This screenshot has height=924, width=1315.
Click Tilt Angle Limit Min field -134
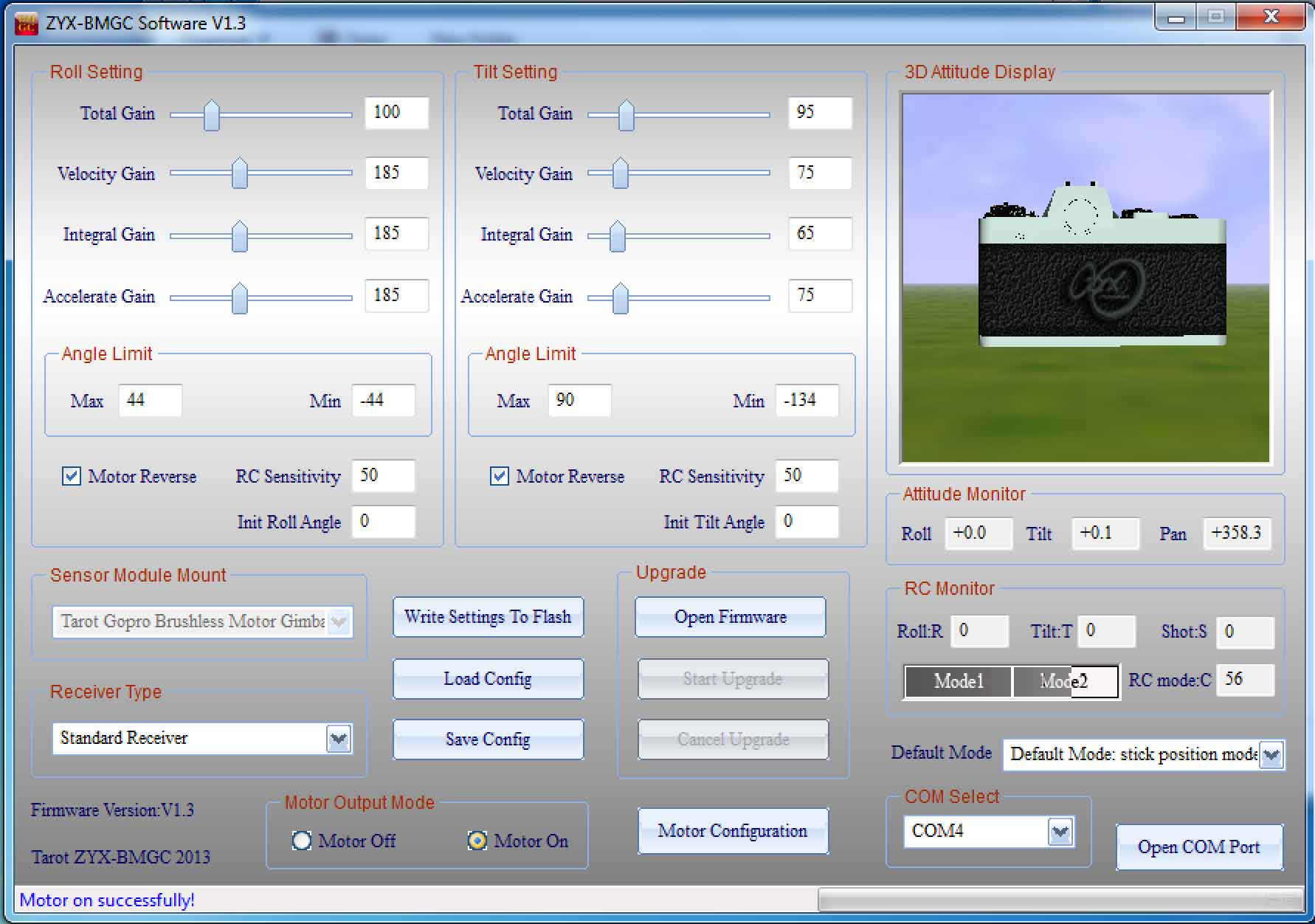pyautogui.click(x=807, y=401)
